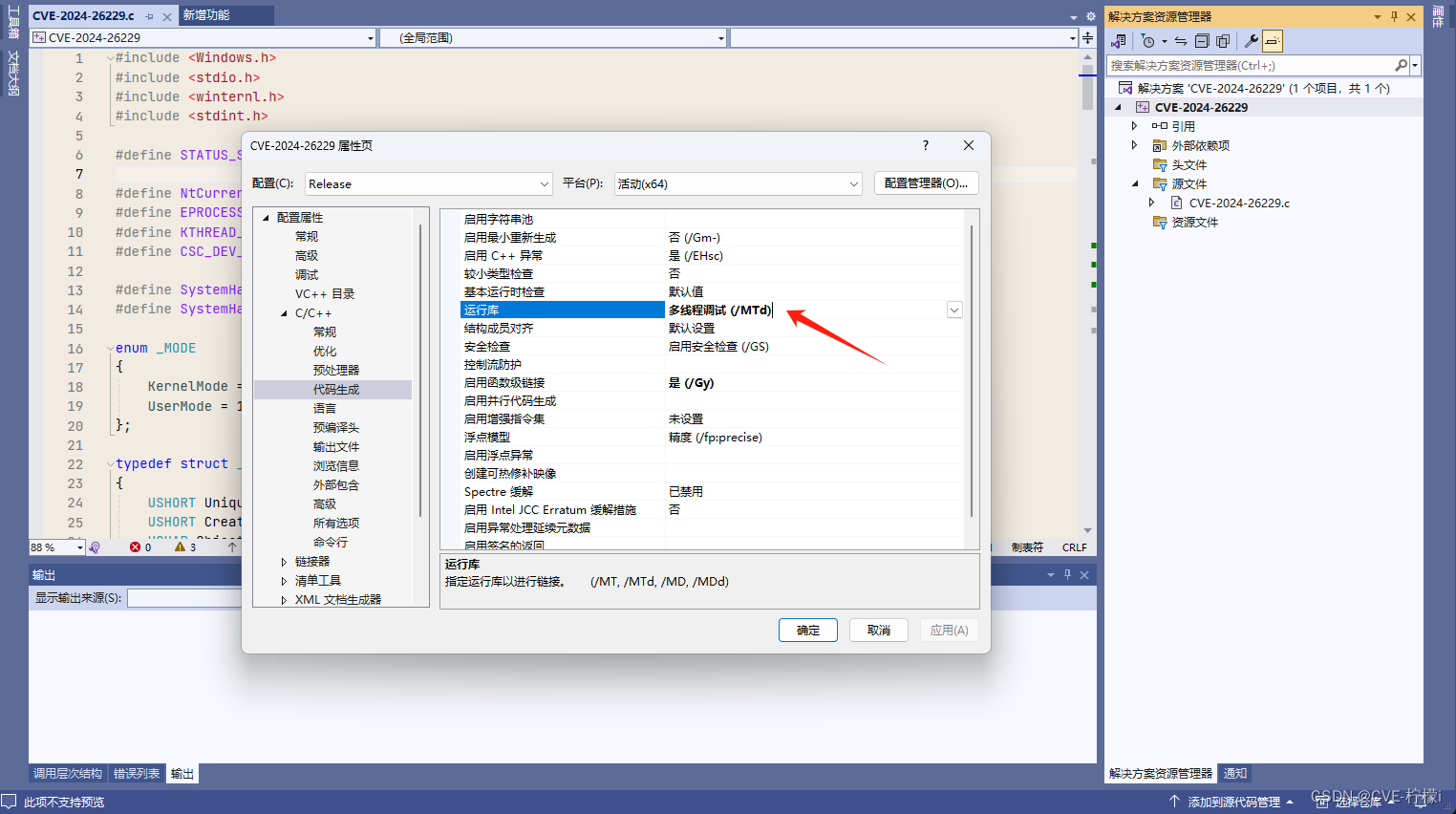
Task: Click help question mark in property dialog
Action: click(x=925, y=145)
